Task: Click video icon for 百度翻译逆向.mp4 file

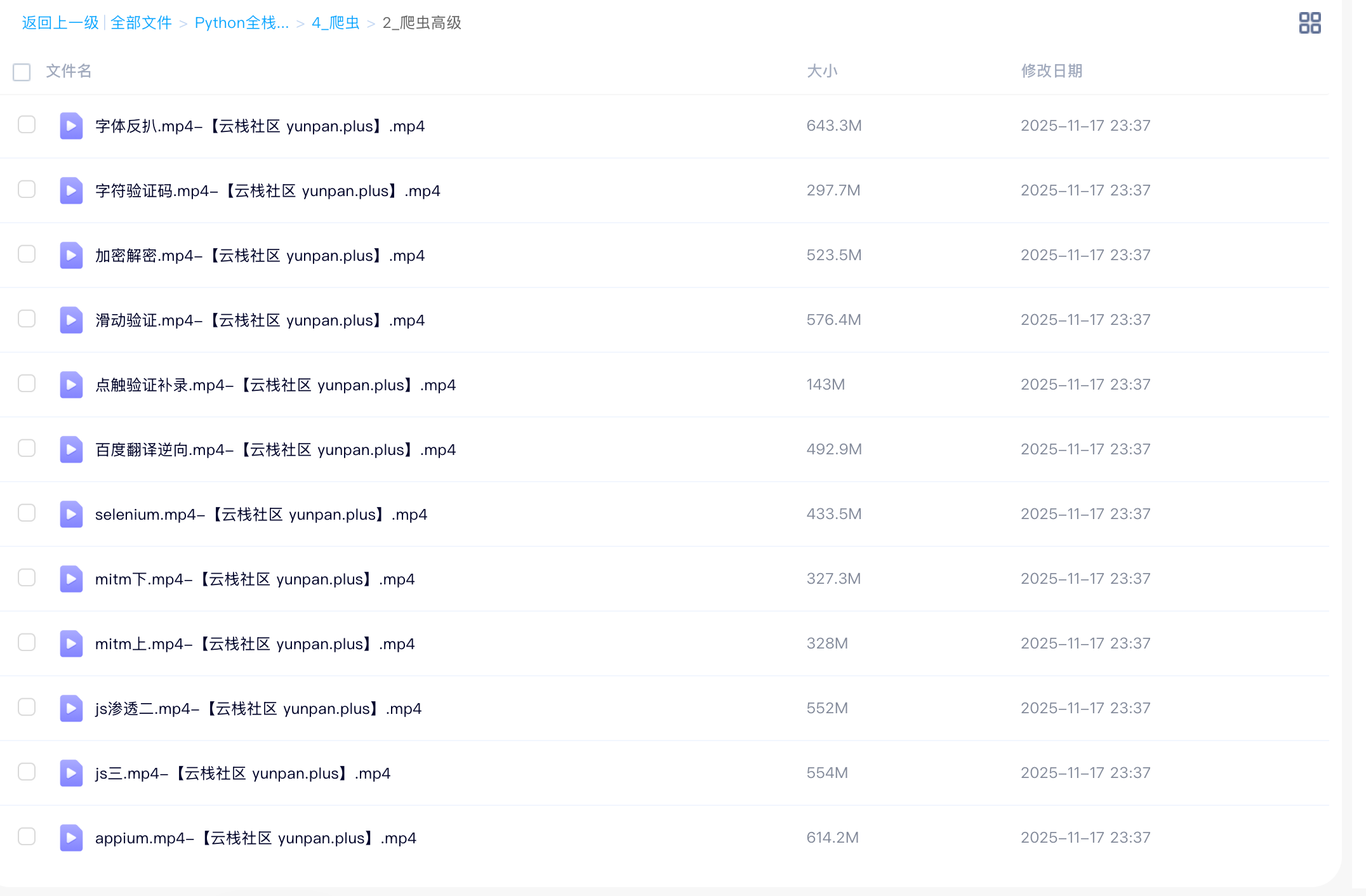Action: [71, 449]
